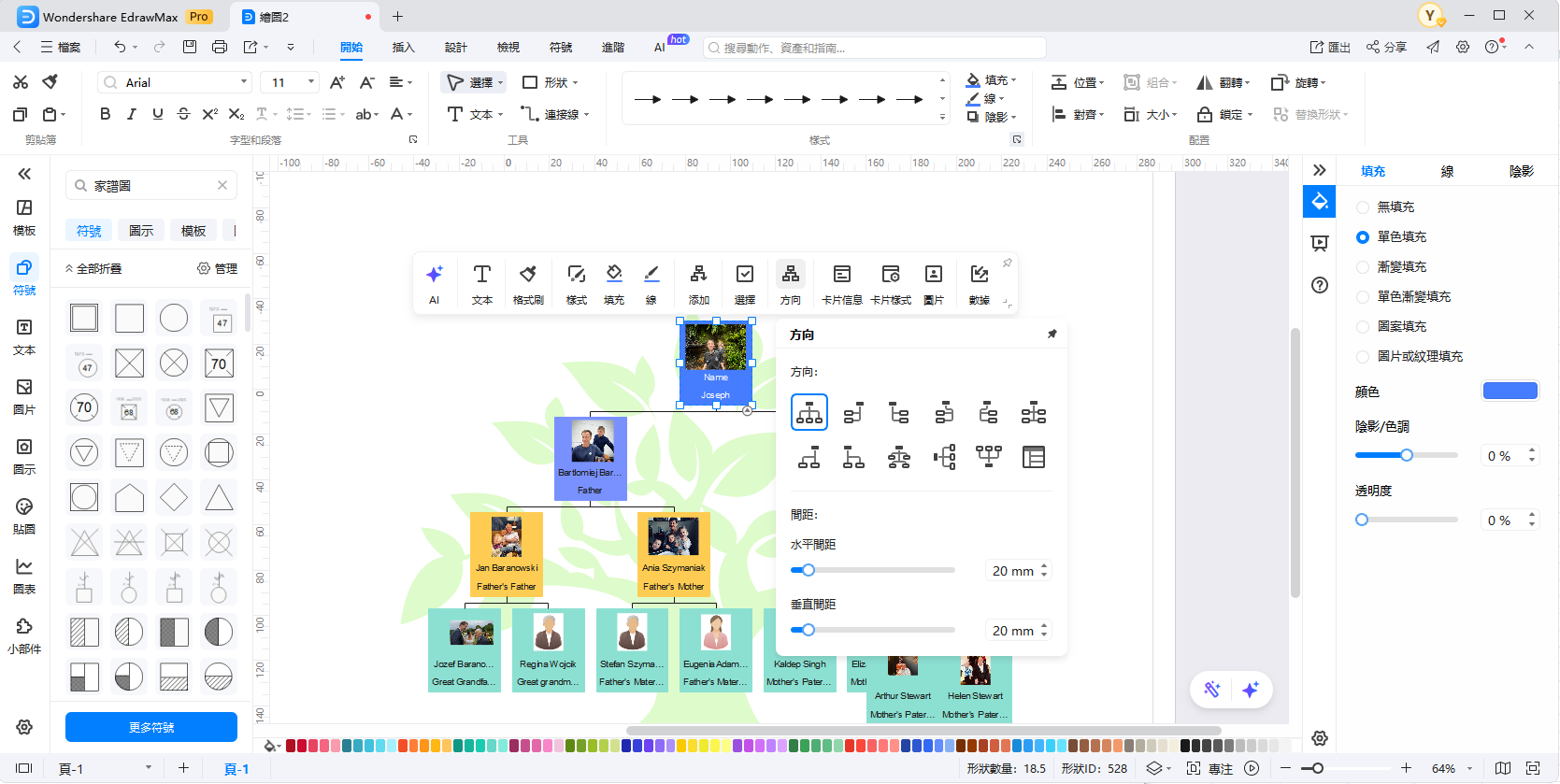Switch to the 陰影 shadow tab

tap(1521, 171)
